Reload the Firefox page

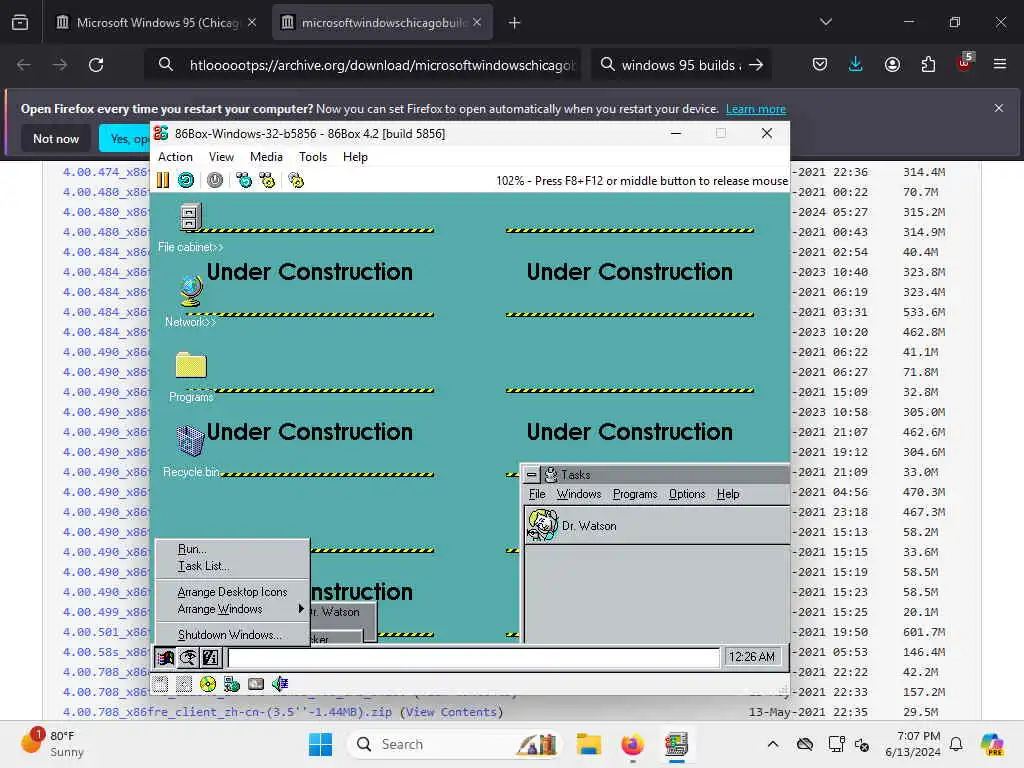(x=96, y=65)
